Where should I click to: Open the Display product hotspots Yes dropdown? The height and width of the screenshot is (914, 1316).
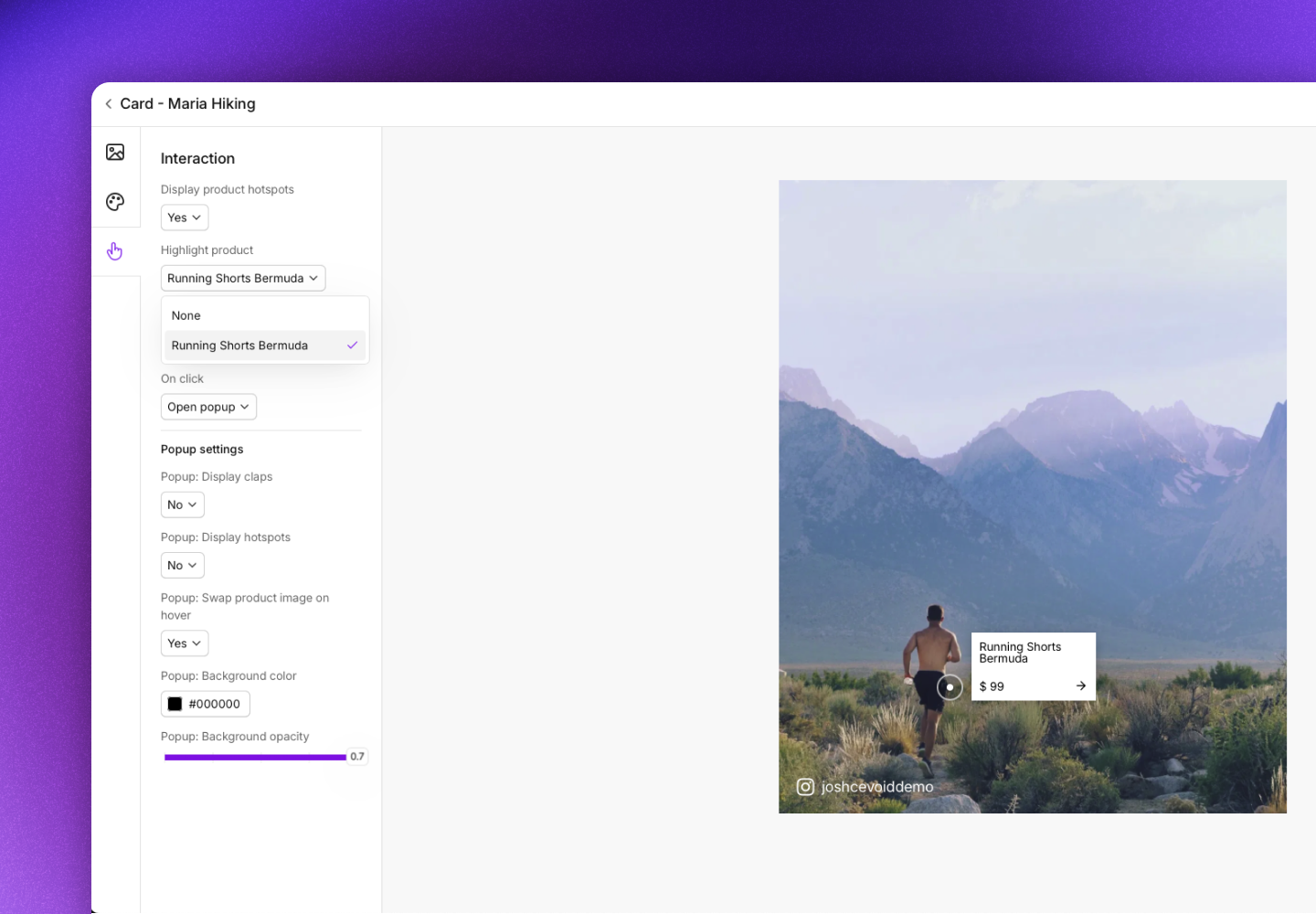[x=185, y=218]
